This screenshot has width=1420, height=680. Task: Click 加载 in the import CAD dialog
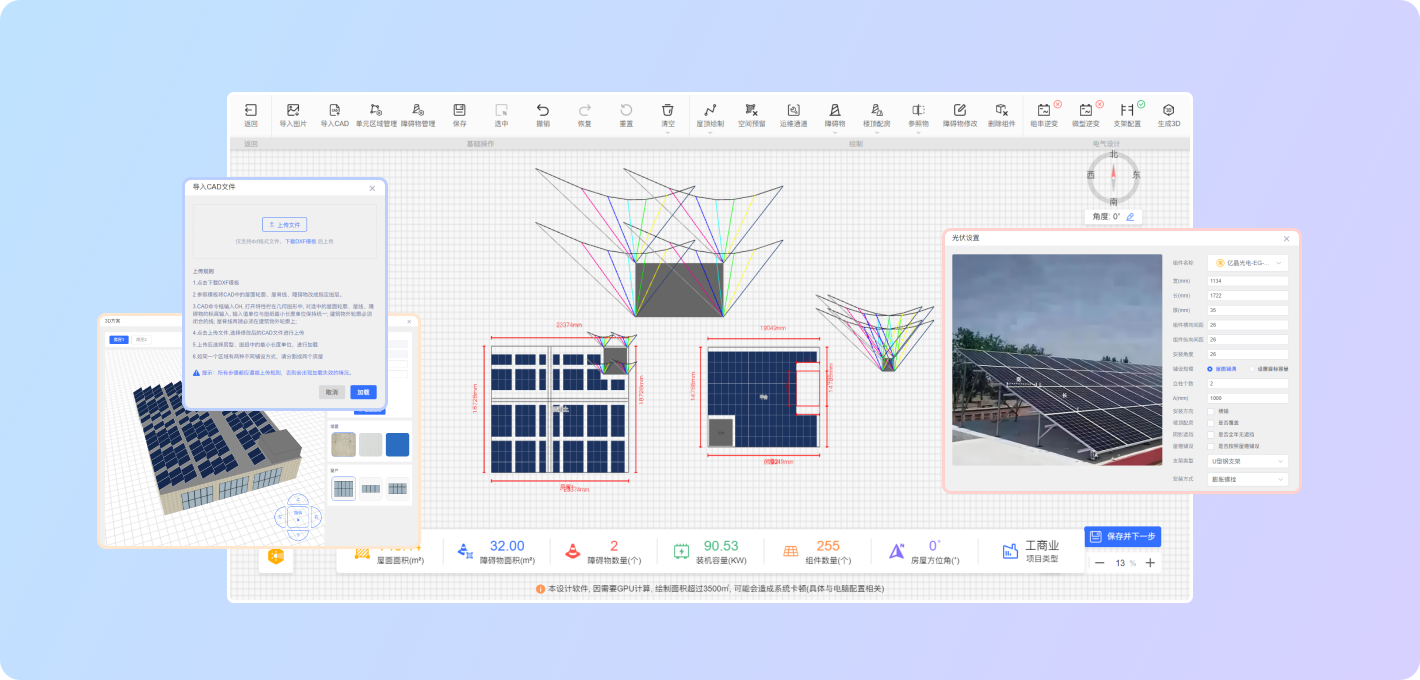click(x=363, y=392)
